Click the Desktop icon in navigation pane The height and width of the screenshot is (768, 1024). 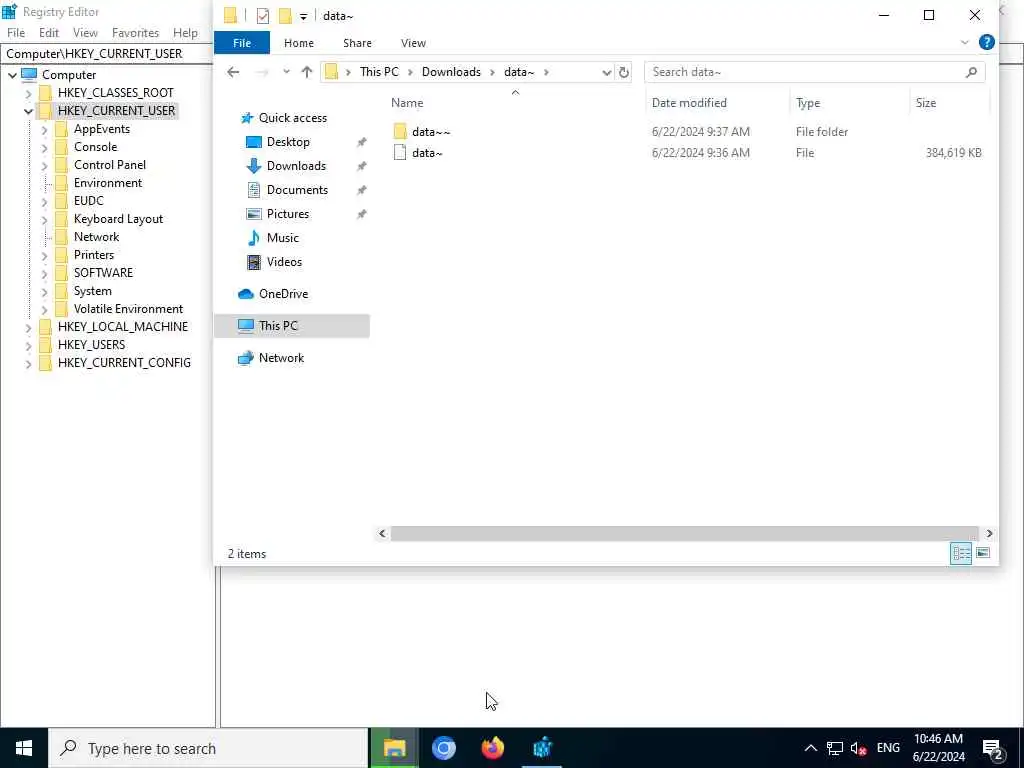tap(253, 142)
